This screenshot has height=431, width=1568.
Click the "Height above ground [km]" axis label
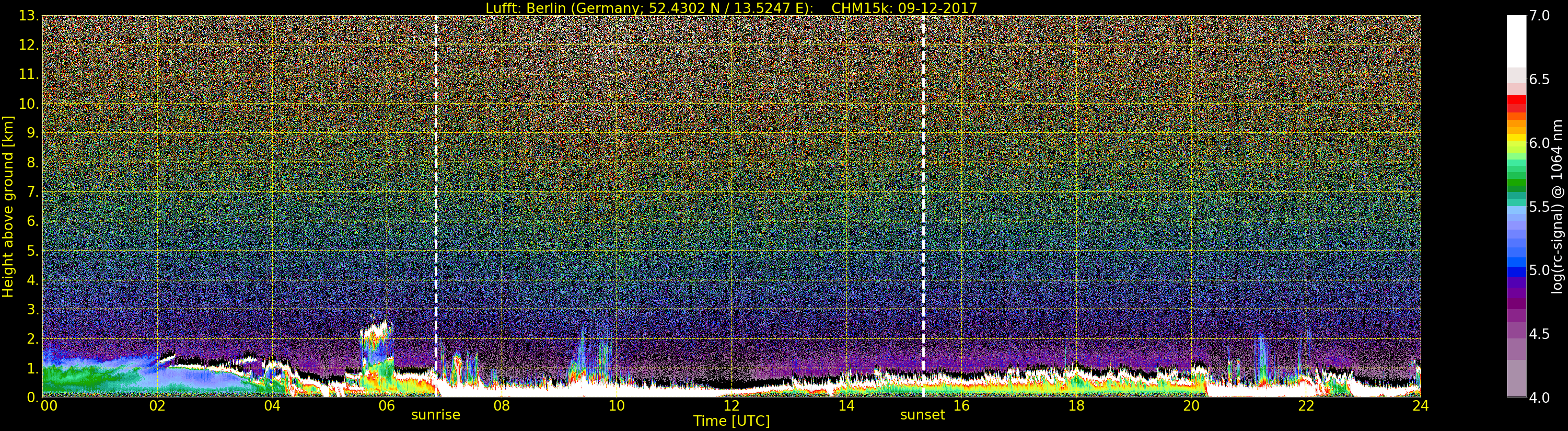[x=8, y=207]
